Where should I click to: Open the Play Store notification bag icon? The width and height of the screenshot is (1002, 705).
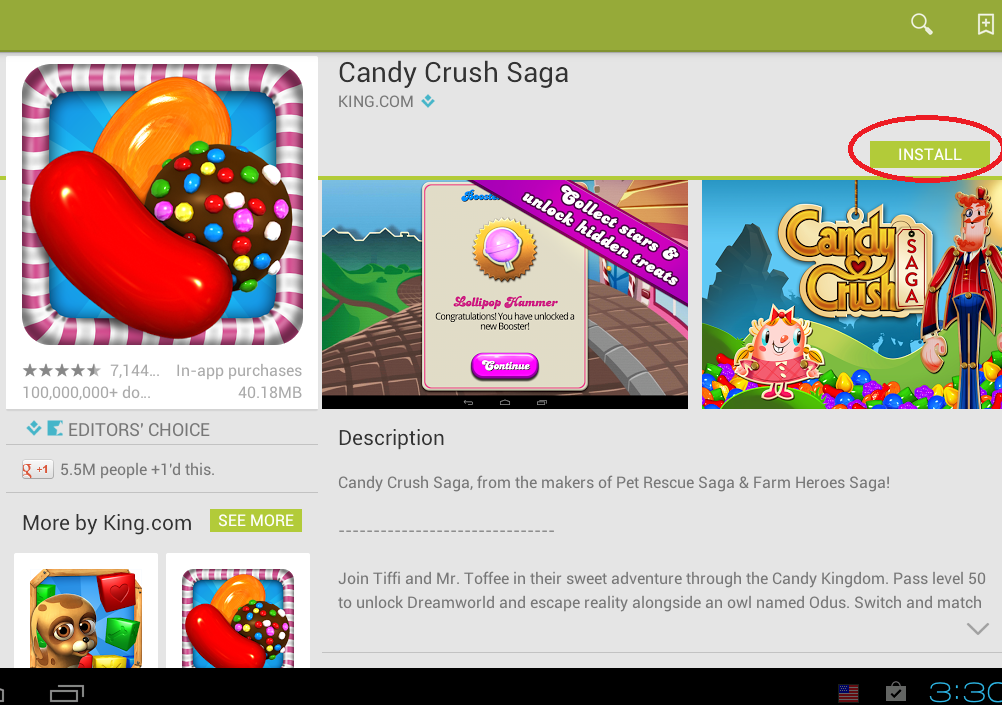(895, 692)
